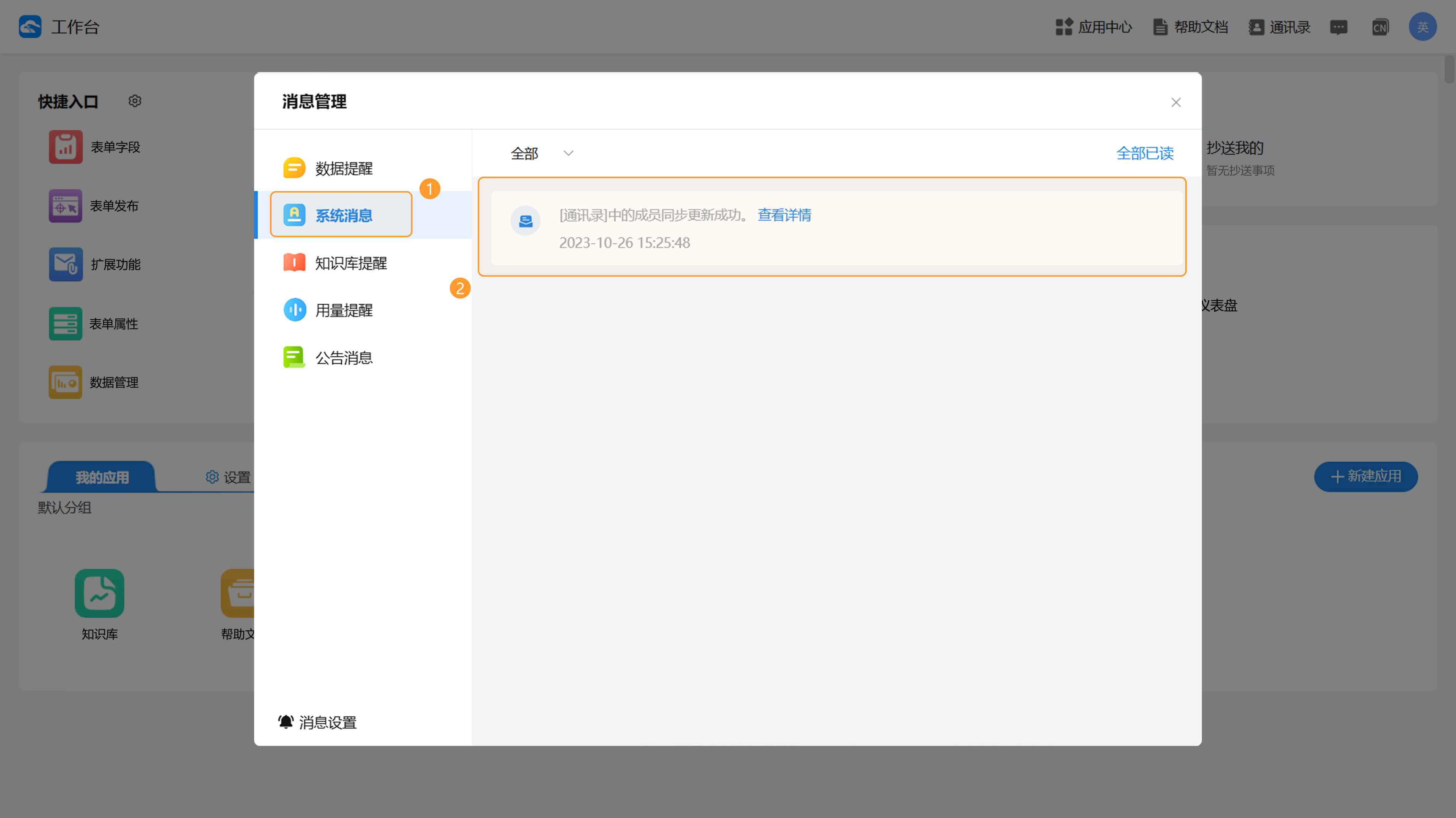Open the 快捷入口 settings gear
Viewport: 1456px width, 818px height.
(x=135, y=101)
